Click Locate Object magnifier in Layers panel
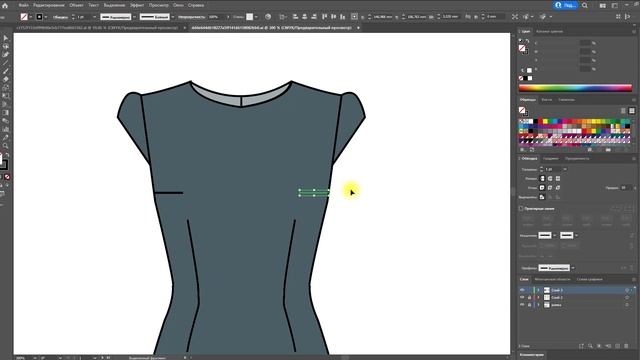640x360 pixels. [x=590, y=346]
